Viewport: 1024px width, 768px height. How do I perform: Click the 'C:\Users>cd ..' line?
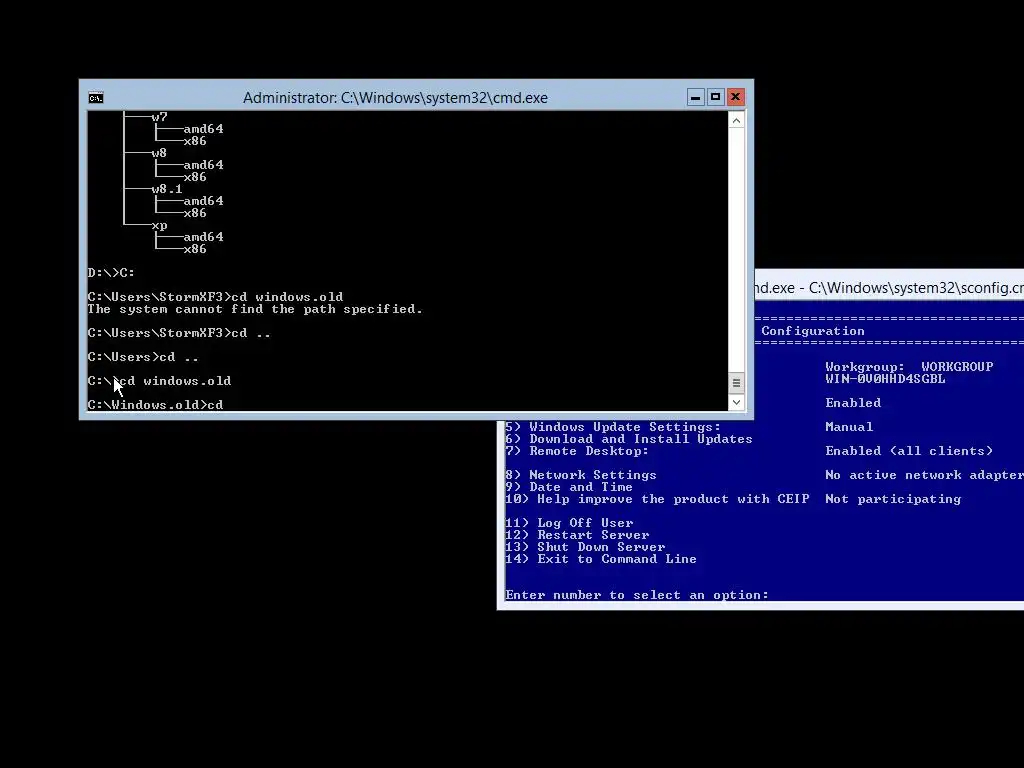click(x=143, y=357)
